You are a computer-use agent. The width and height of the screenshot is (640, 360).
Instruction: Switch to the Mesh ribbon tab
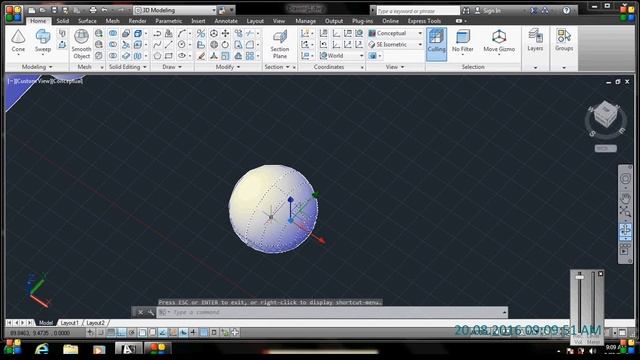[x=112, y=21]
